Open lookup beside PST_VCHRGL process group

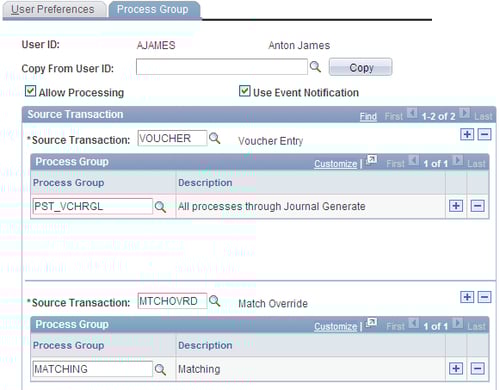point(160,207)
